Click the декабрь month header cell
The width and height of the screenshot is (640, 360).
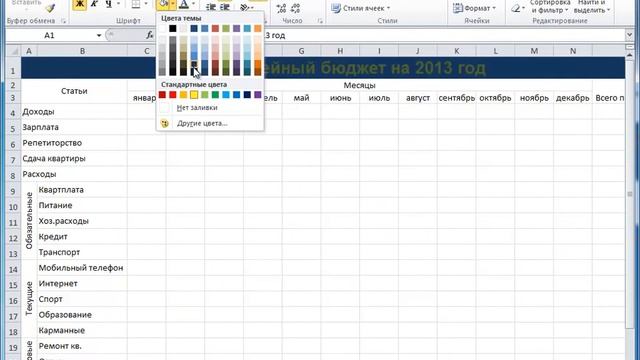[x=573, y=98]
